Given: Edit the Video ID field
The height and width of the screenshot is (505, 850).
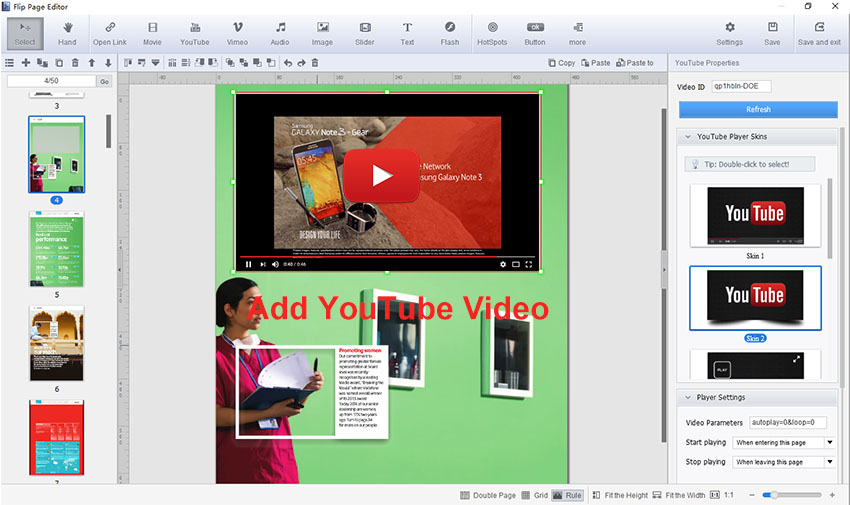Looking at the screenshot, I should click(x=741, y=86).
